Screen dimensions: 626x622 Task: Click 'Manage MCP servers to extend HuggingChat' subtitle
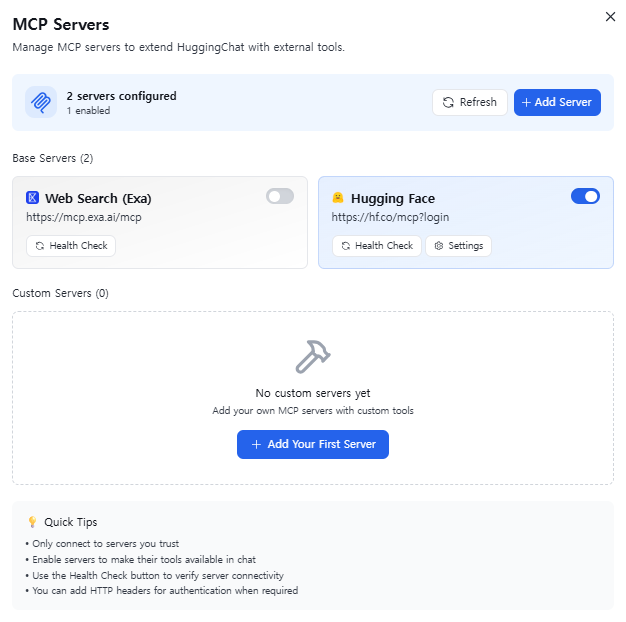[x=178, y=47]
